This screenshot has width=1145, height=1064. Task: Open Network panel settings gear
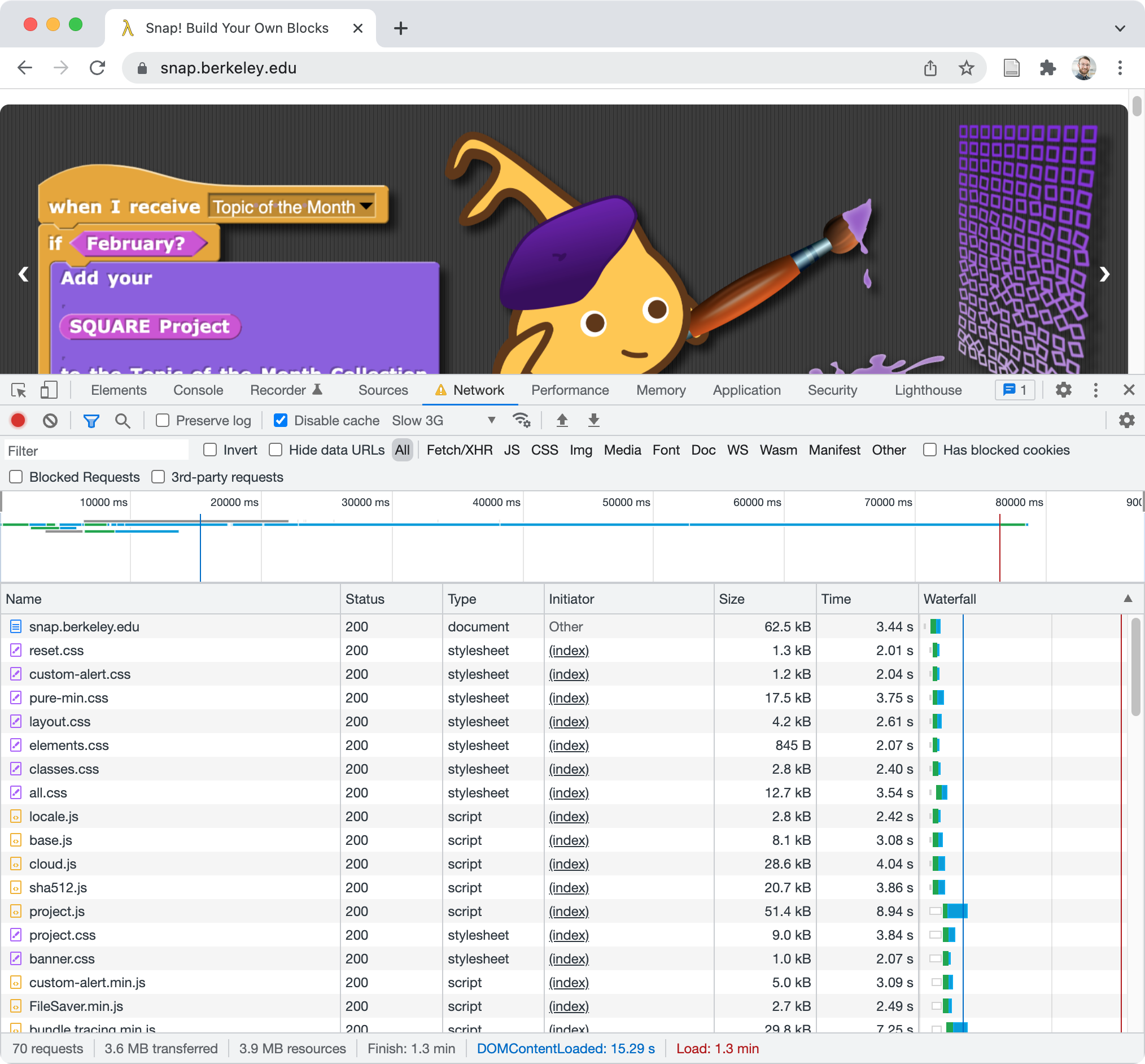click(1126, 420)
